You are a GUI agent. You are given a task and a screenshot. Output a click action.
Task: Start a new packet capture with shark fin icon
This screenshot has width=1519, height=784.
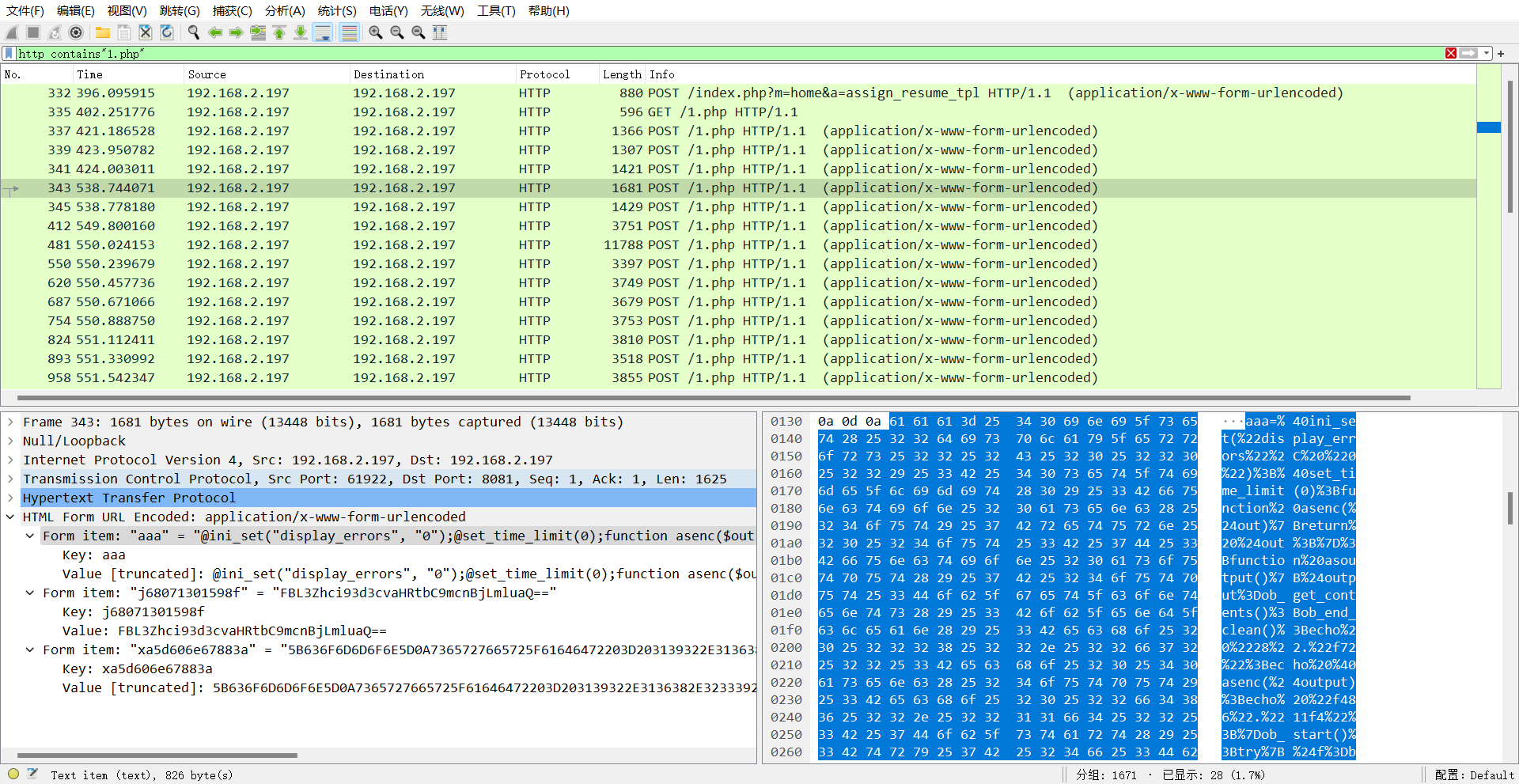click(x=12, y=32)
